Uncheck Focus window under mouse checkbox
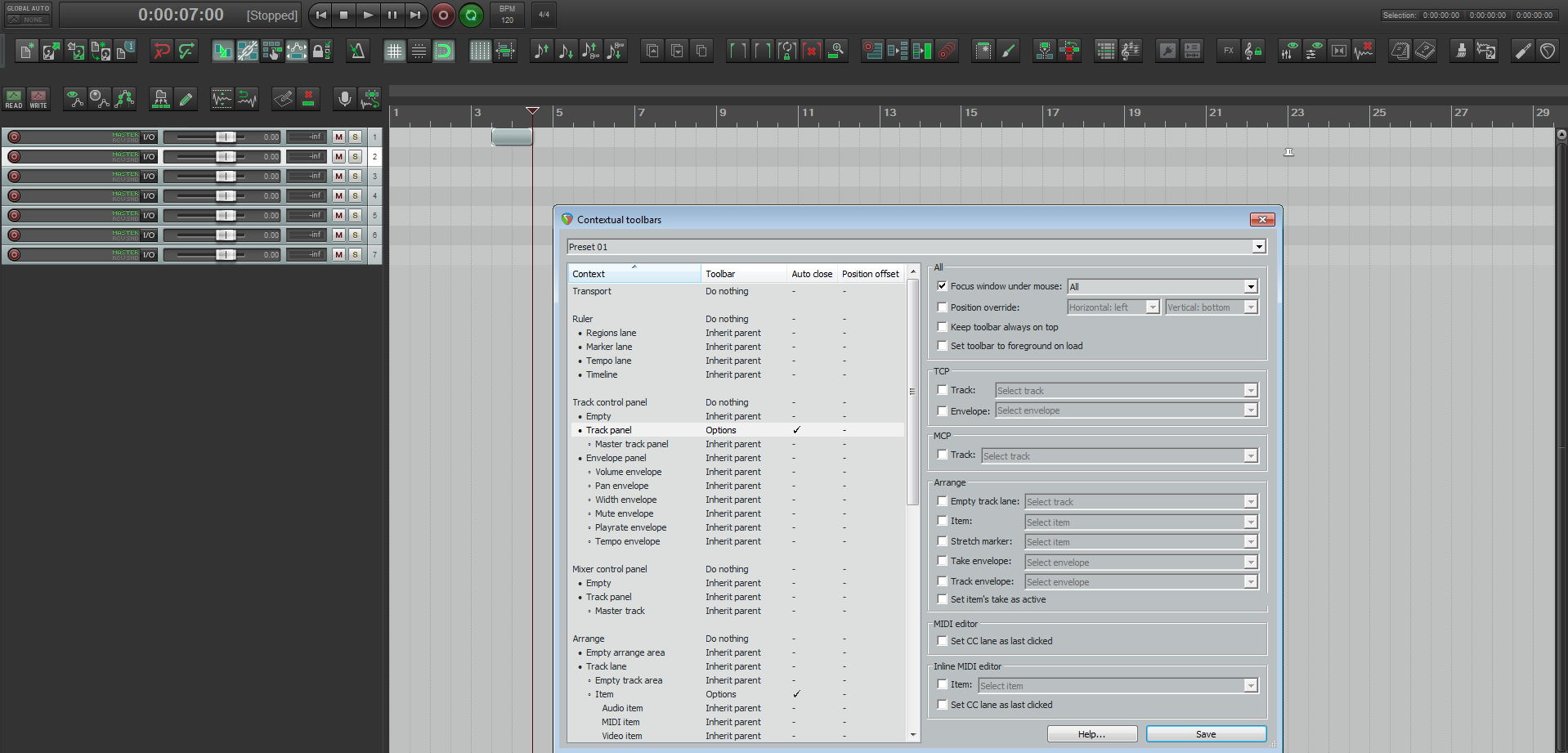The height and width of the screenshot is (753, 1568). (942, 286)
